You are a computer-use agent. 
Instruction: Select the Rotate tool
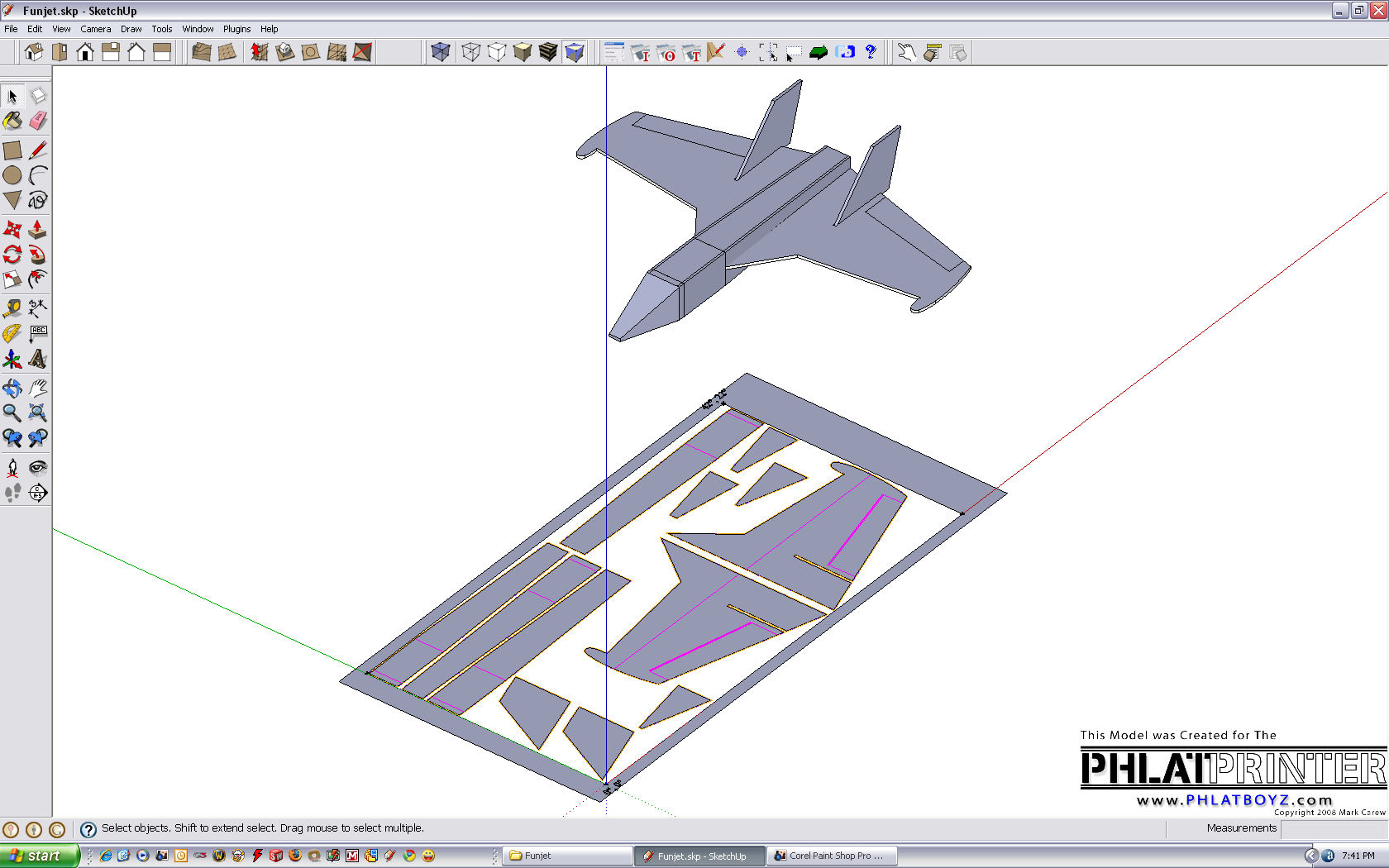coord(12,255)
